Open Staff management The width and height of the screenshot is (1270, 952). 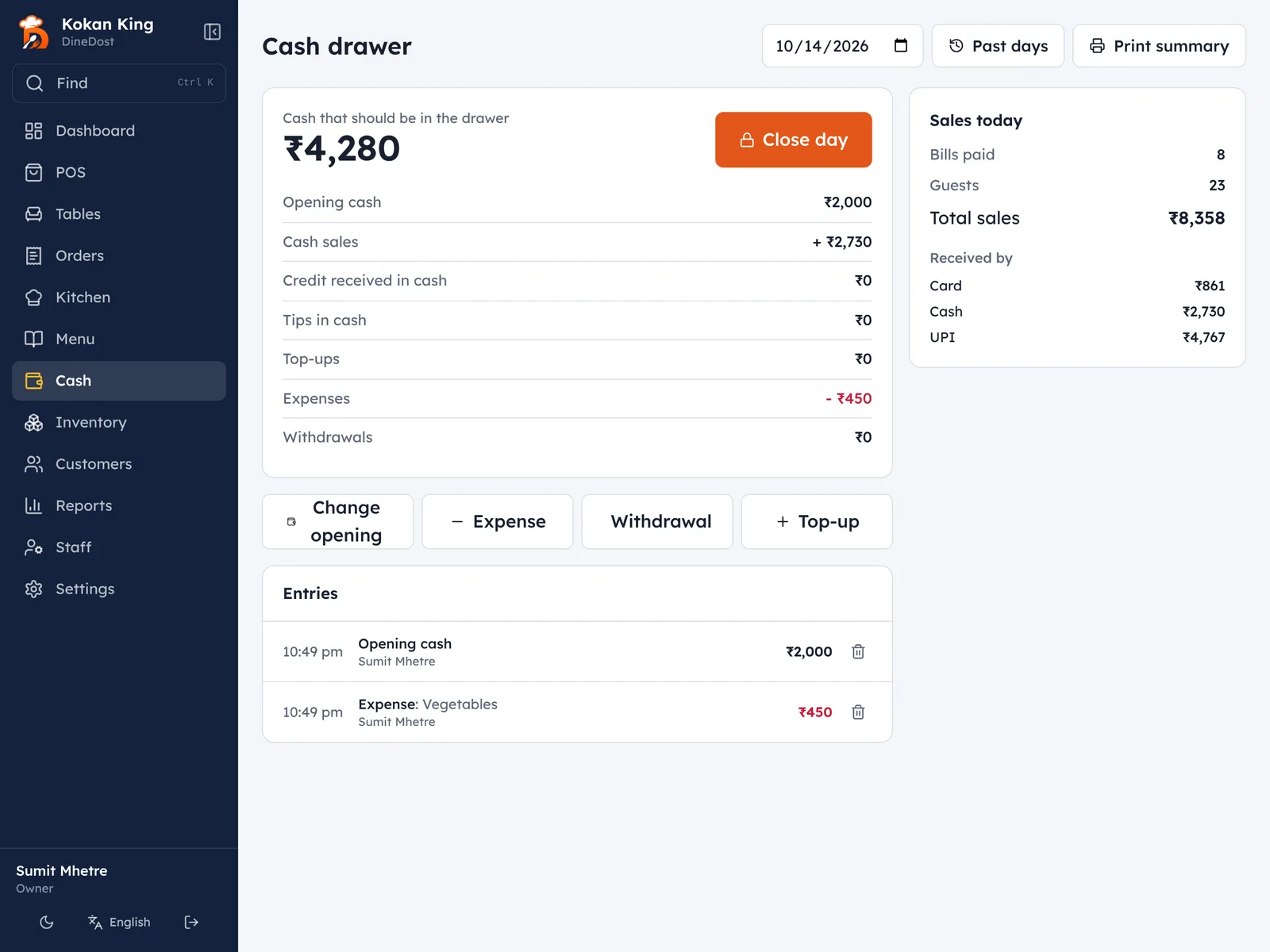(119, 547)
